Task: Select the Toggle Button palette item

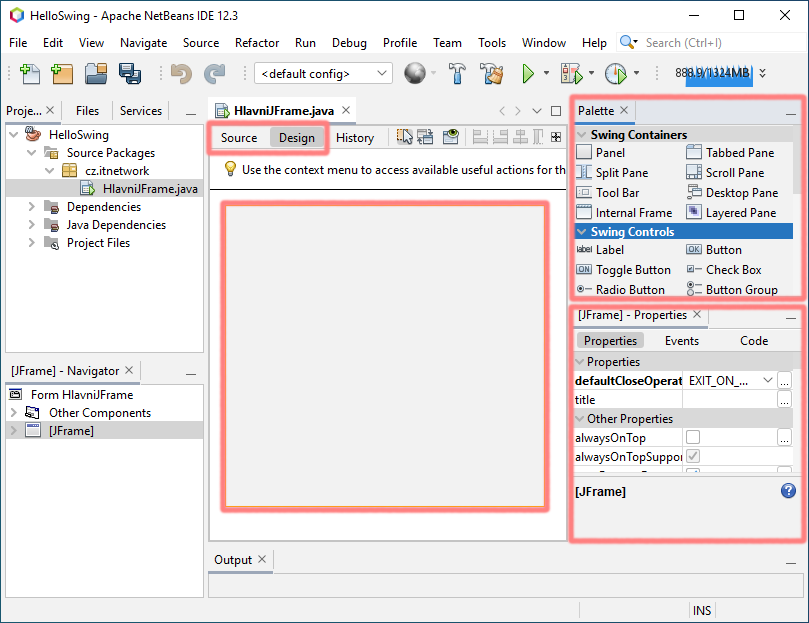Action: [623, 269]
